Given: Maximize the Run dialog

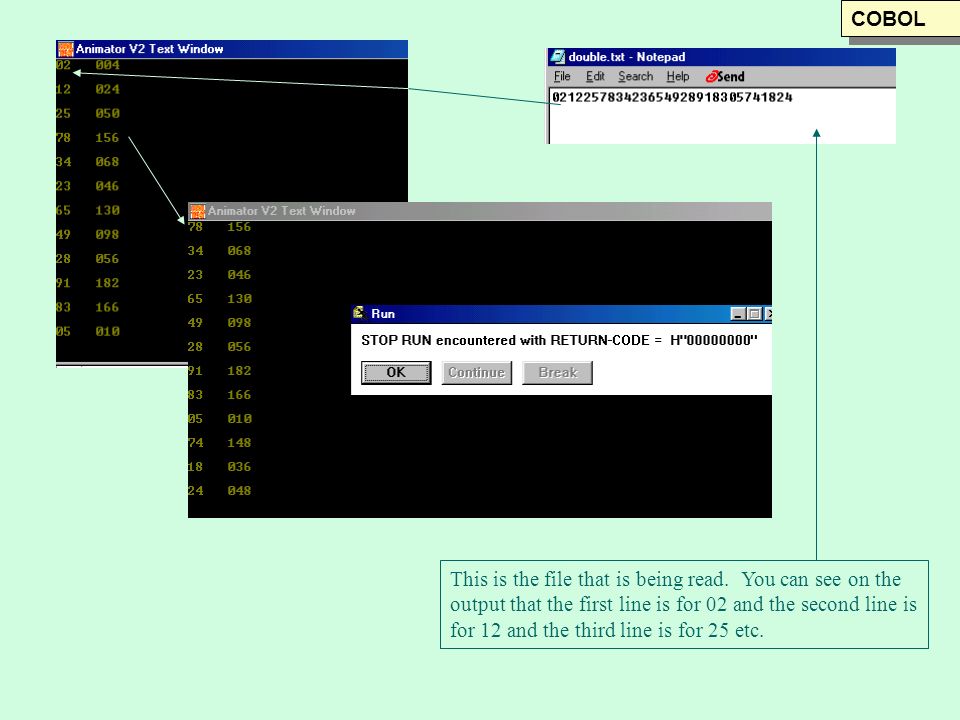Looking at the screenshot, I should point(754,314).
